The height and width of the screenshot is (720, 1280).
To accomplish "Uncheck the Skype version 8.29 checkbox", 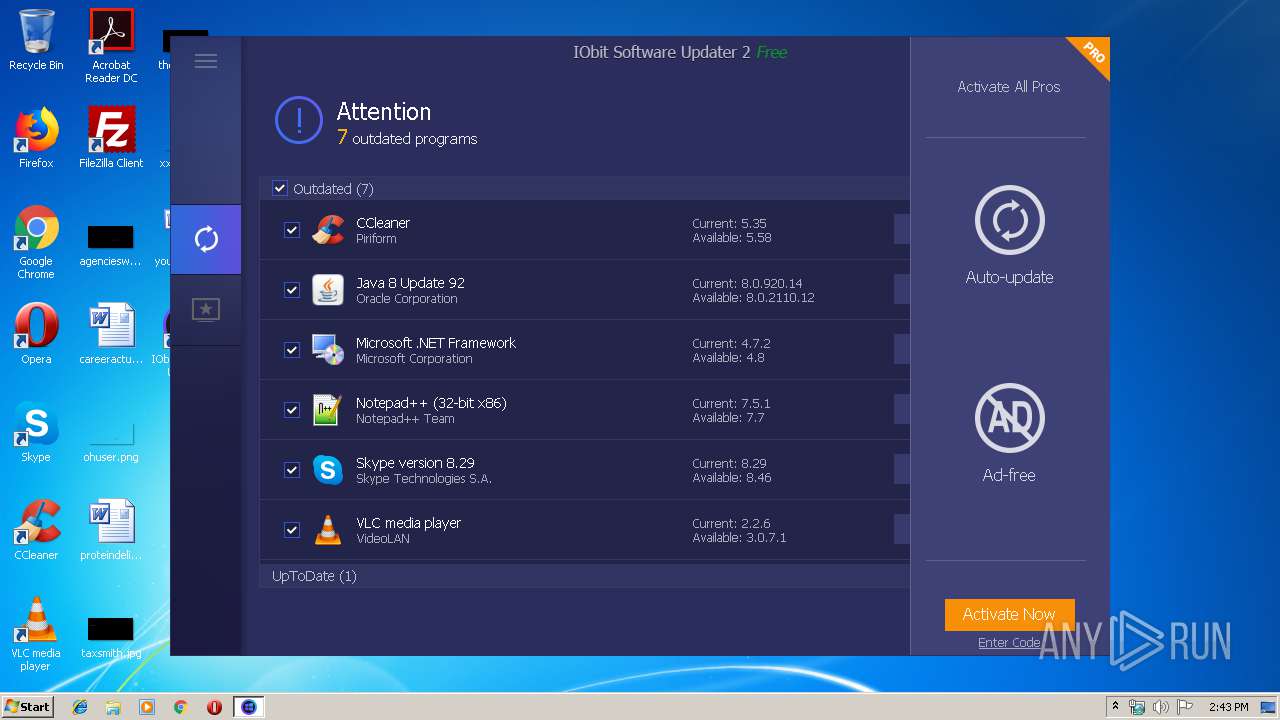I will click(x=292, y=470).
